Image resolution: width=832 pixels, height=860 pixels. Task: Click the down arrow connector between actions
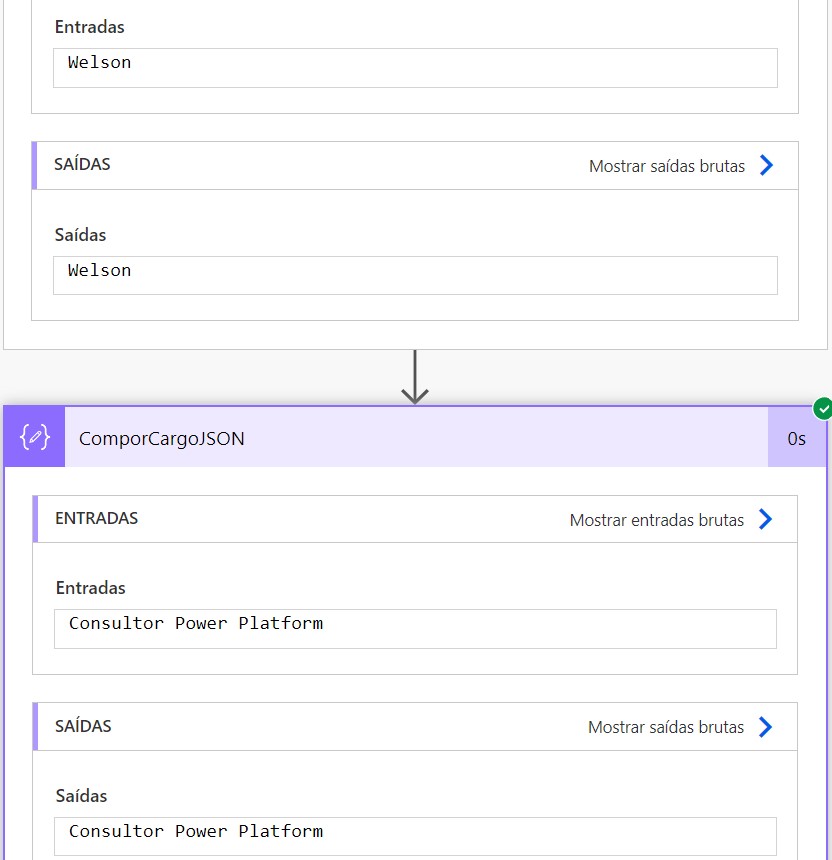point(415,377)
